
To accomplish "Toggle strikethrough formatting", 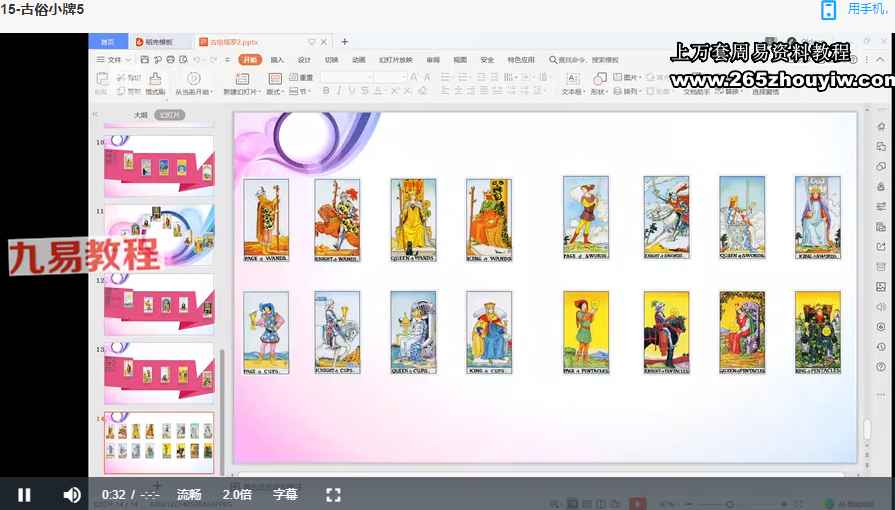I will 365,91.
